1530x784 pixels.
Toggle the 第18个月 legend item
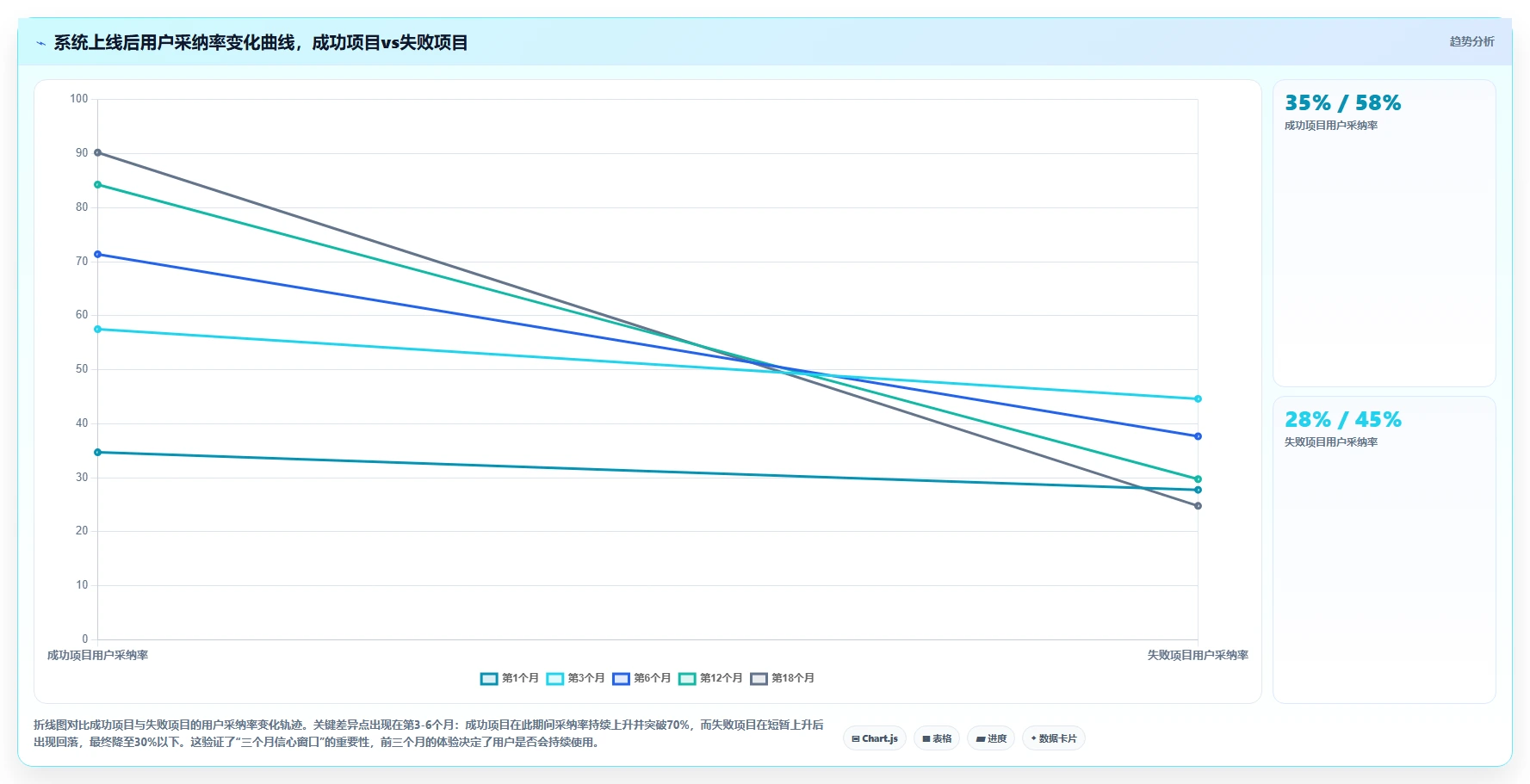click(x=783, y=678)
